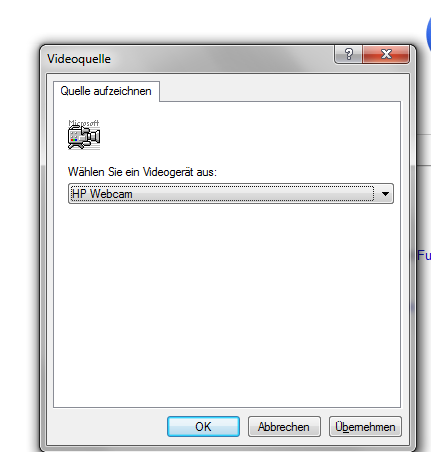The image size is (431, 455).
Task: Close the Videoquelle dialog with X
Action: pos(386,54)
